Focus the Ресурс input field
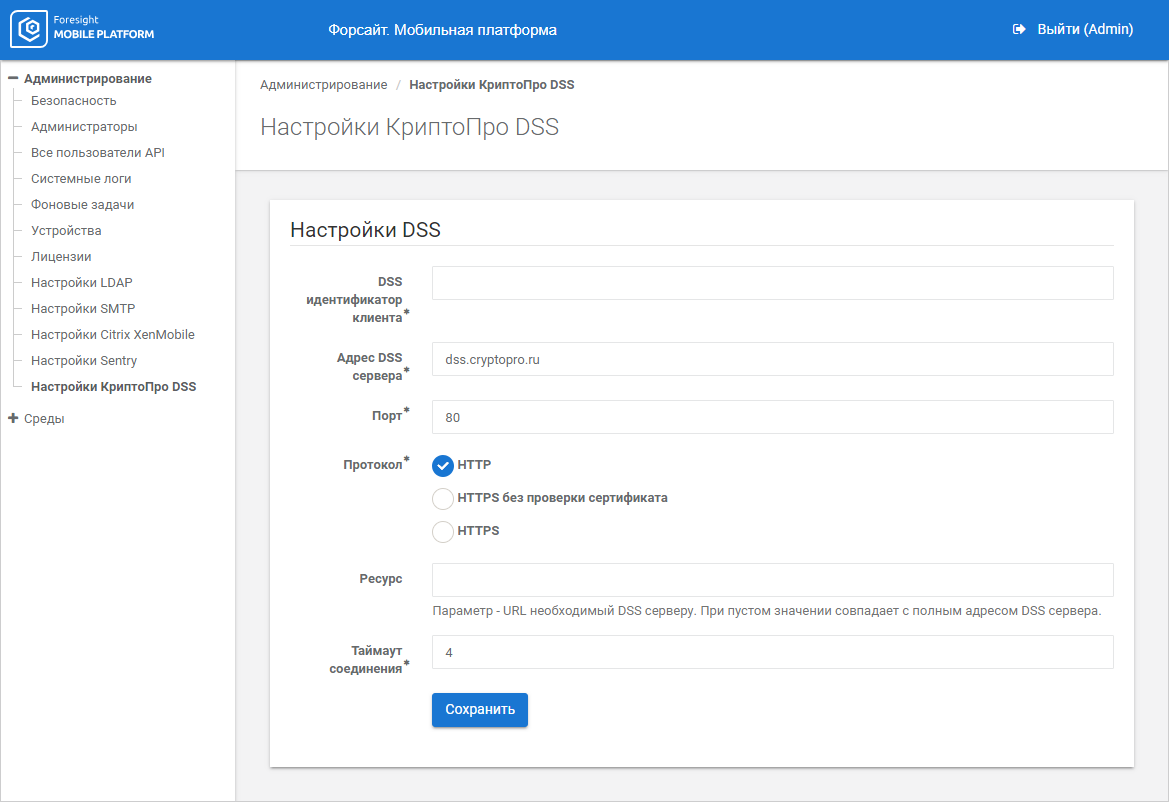 [x=772, y=580]
